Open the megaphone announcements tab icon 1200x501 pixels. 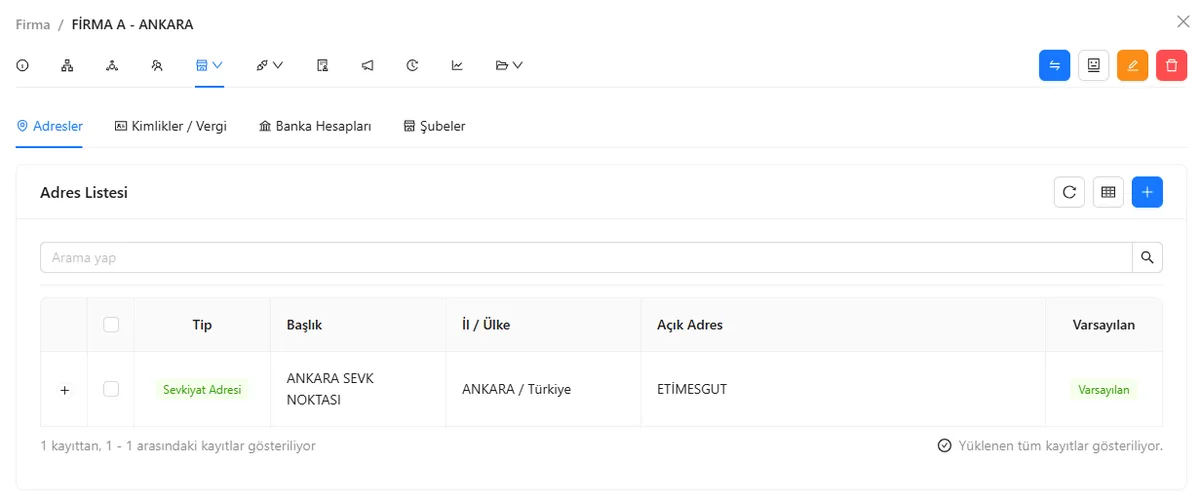tap(367, 65)
